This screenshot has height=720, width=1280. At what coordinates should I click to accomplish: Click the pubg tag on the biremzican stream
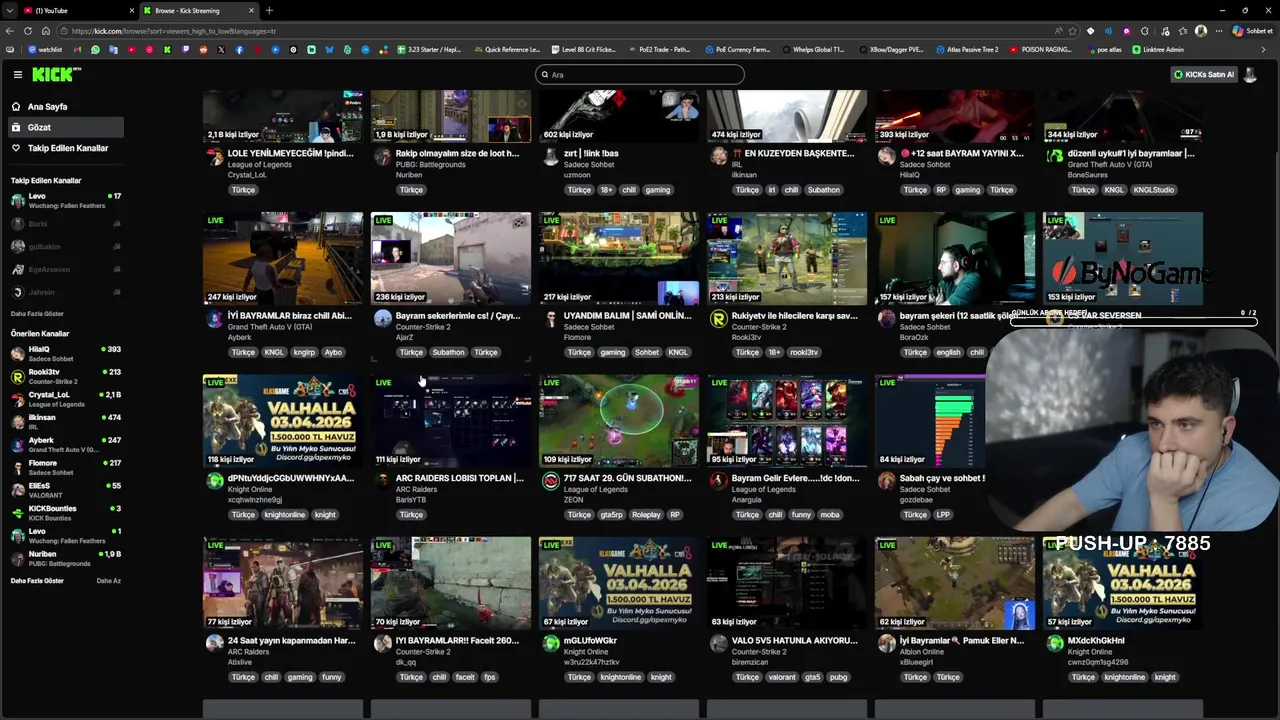[838, 677]
